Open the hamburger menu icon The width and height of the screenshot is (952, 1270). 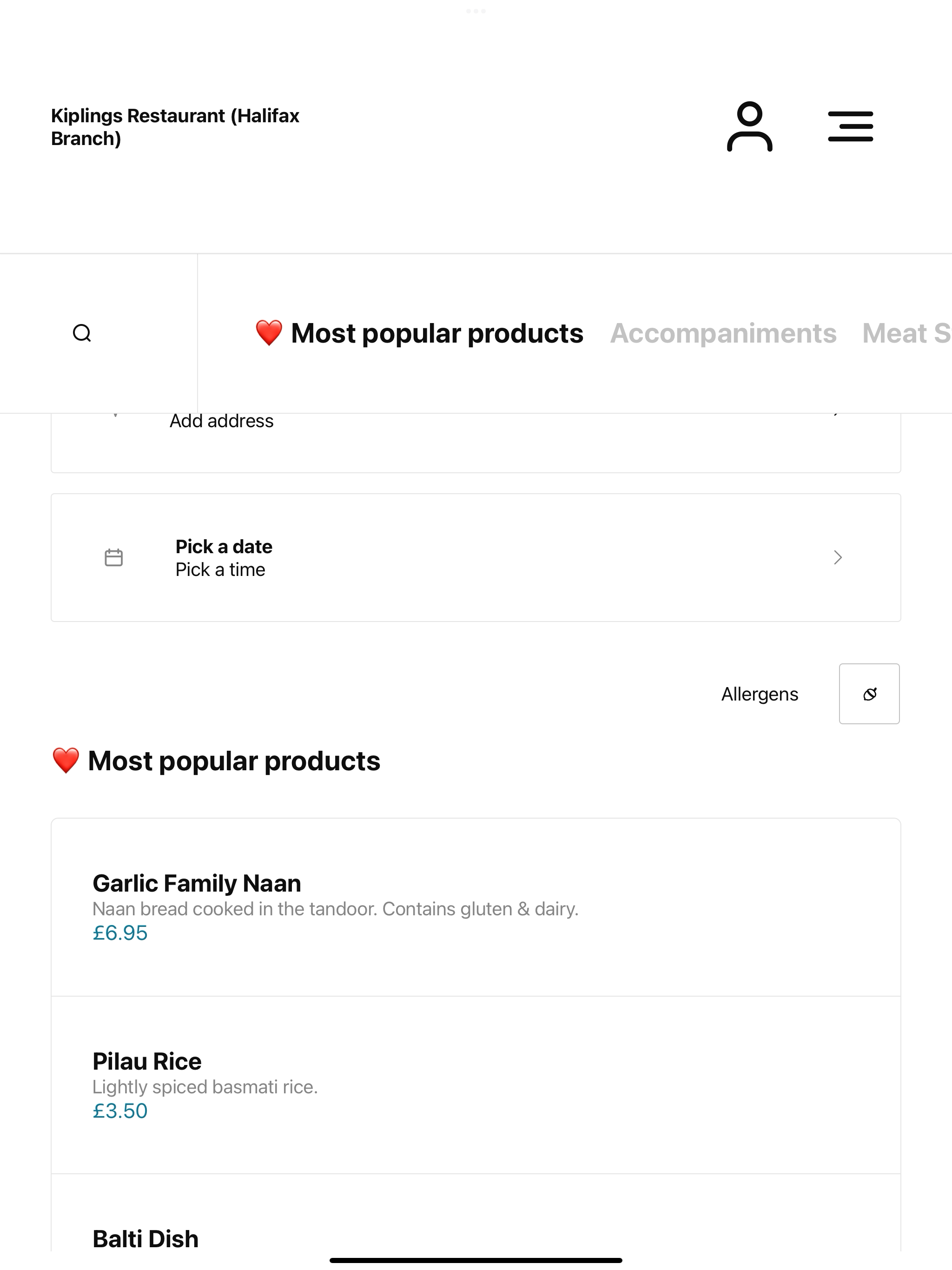(850, 126)
